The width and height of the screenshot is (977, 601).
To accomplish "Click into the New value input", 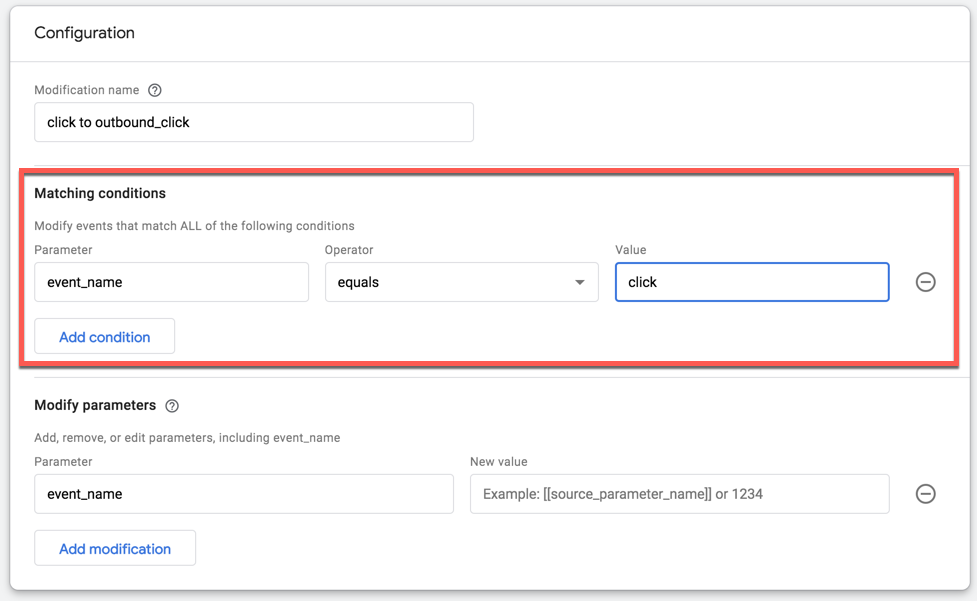I will click(679, 494).
